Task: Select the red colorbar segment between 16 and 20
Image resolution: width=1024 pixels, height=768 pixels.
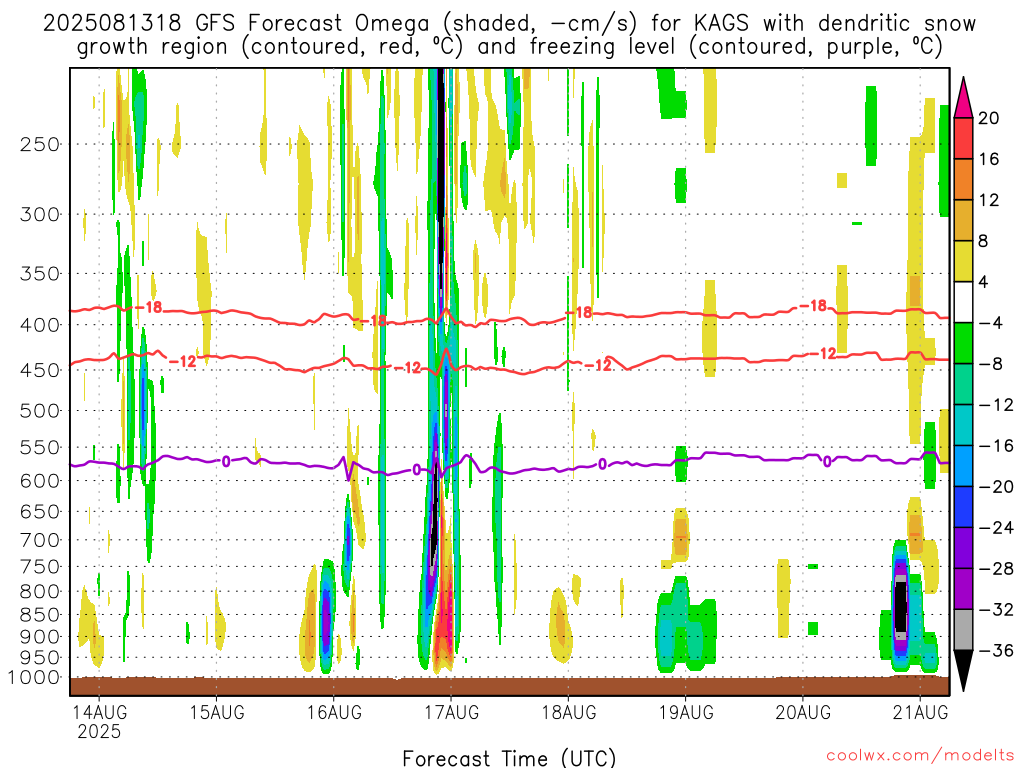Action: pos(963,138)
